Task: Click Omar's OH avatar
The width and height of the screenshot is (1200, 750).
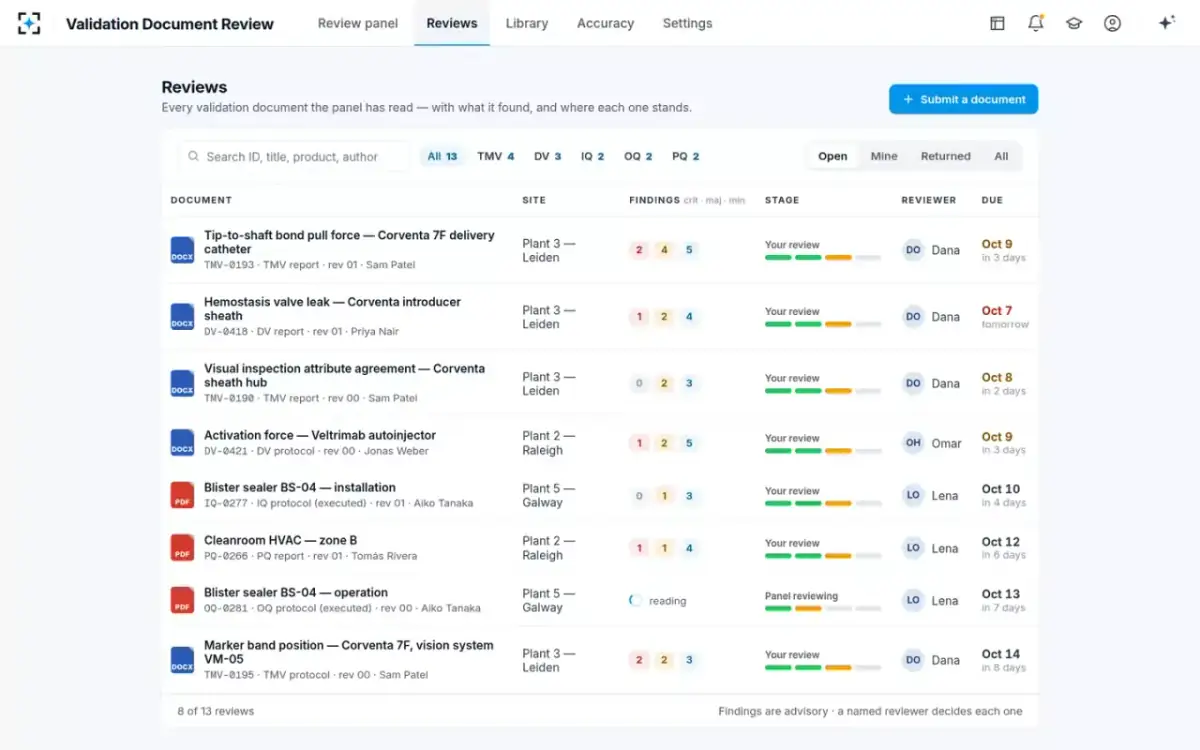Action: [x=913, y=443]
